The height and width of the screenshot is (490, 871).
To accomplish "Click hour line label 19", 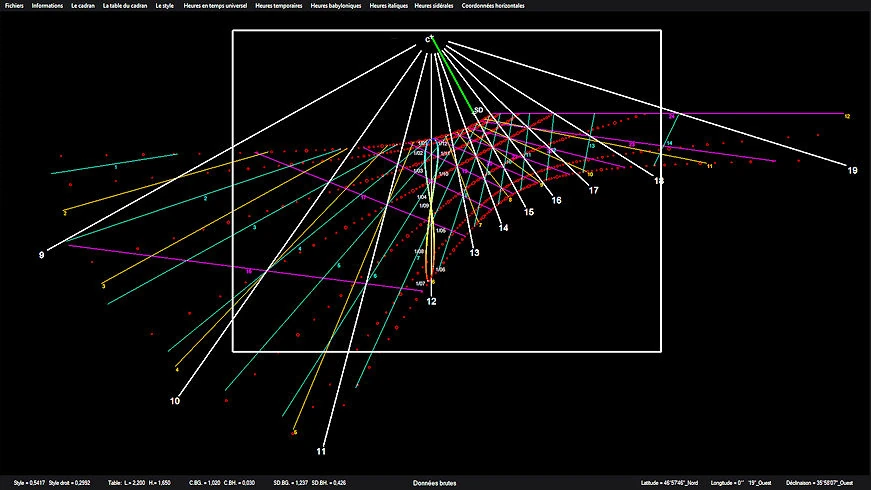I will pos(852,171).
